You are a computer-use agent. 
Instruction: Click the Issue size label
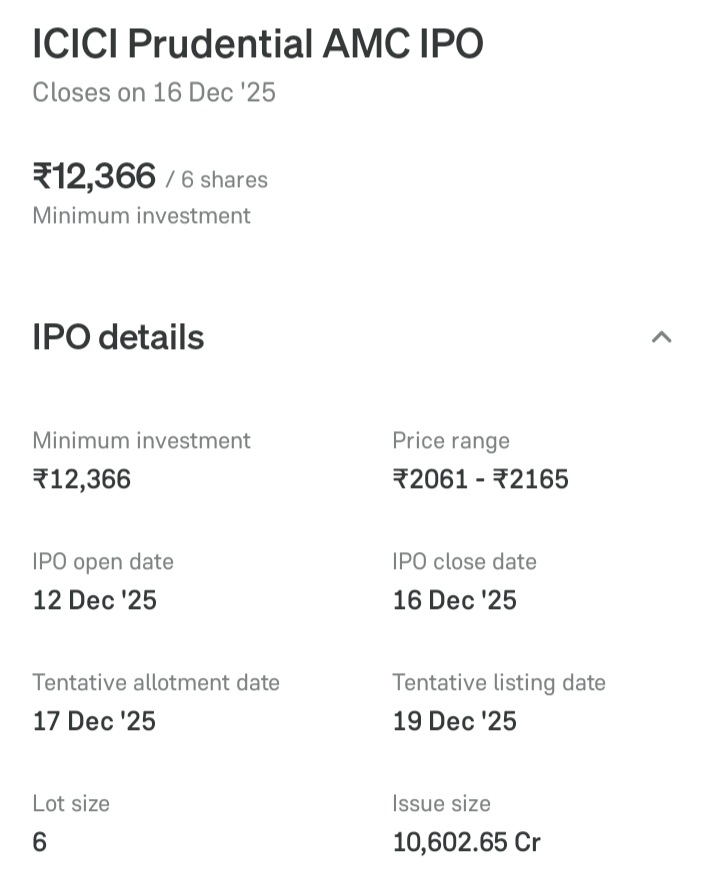click(x=441, y=804)
